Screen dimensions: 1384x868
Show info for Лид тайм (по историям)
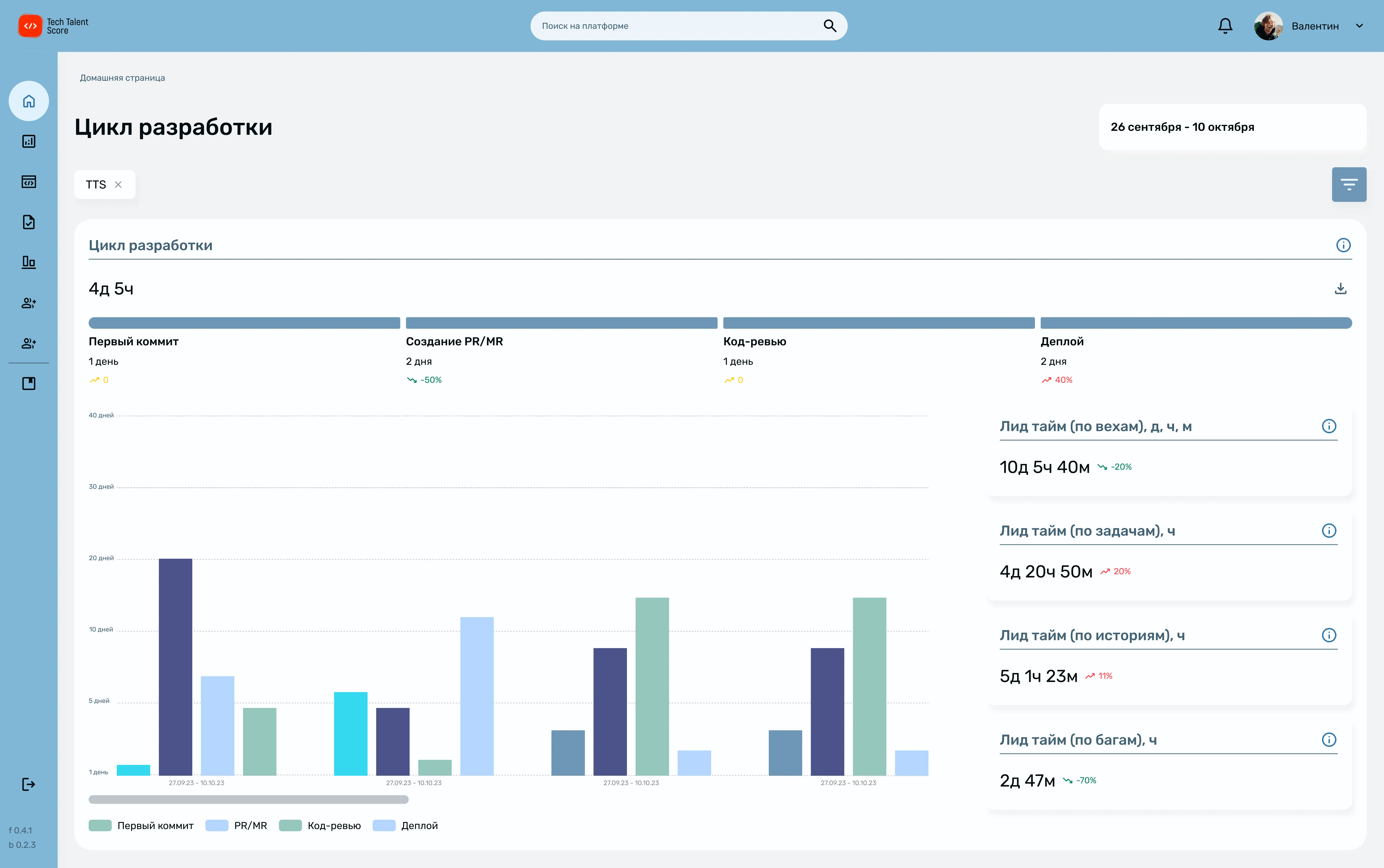point(1329,635)
